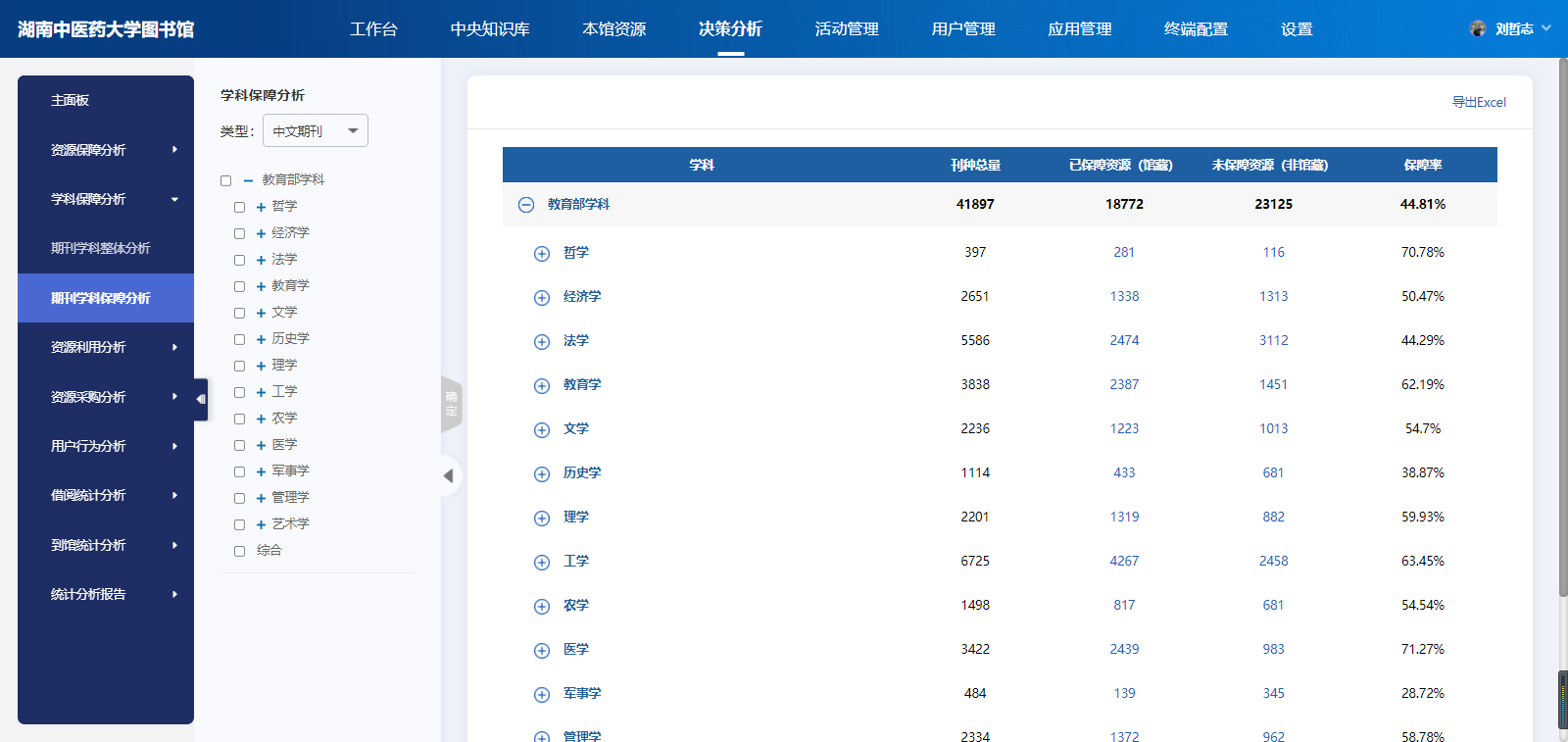This screenshot has height=742, width=1568.
Task: Select the 用户管理 navigation tab
Action: click(x=963, y=29)
